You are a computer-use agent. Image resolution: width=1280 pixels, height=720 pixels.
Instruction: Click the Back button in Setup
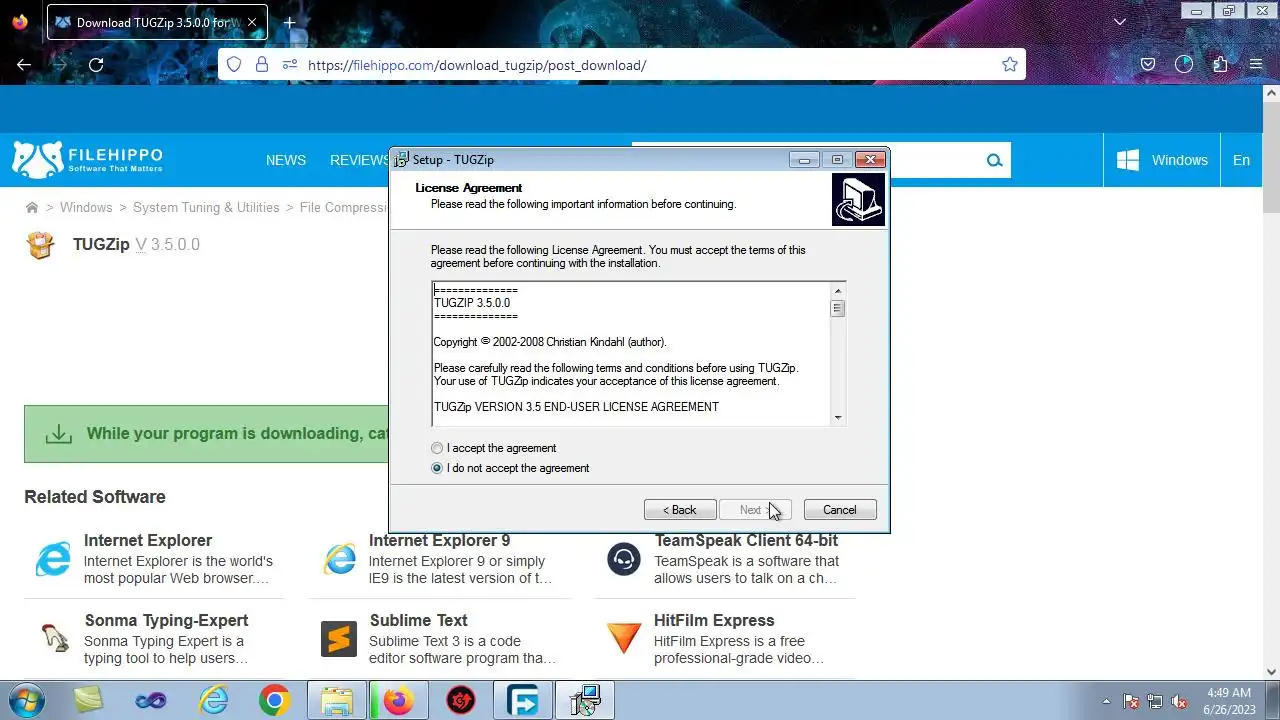680,510
